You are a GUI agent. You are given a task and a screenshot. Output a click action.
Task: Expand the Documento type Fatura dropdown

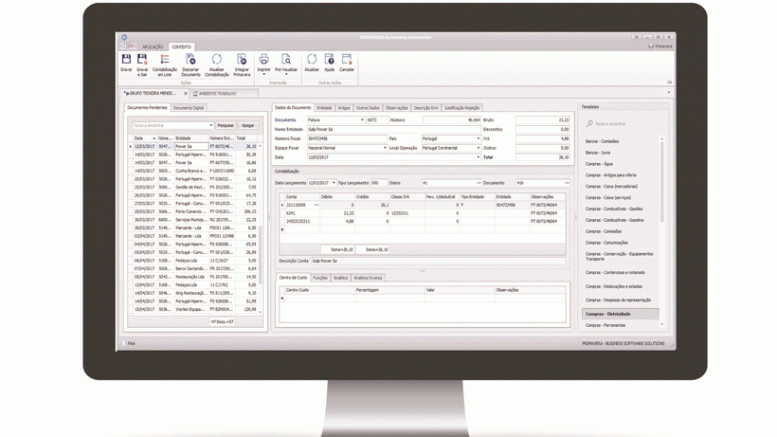pyautogui.click(x=362, y=120)
